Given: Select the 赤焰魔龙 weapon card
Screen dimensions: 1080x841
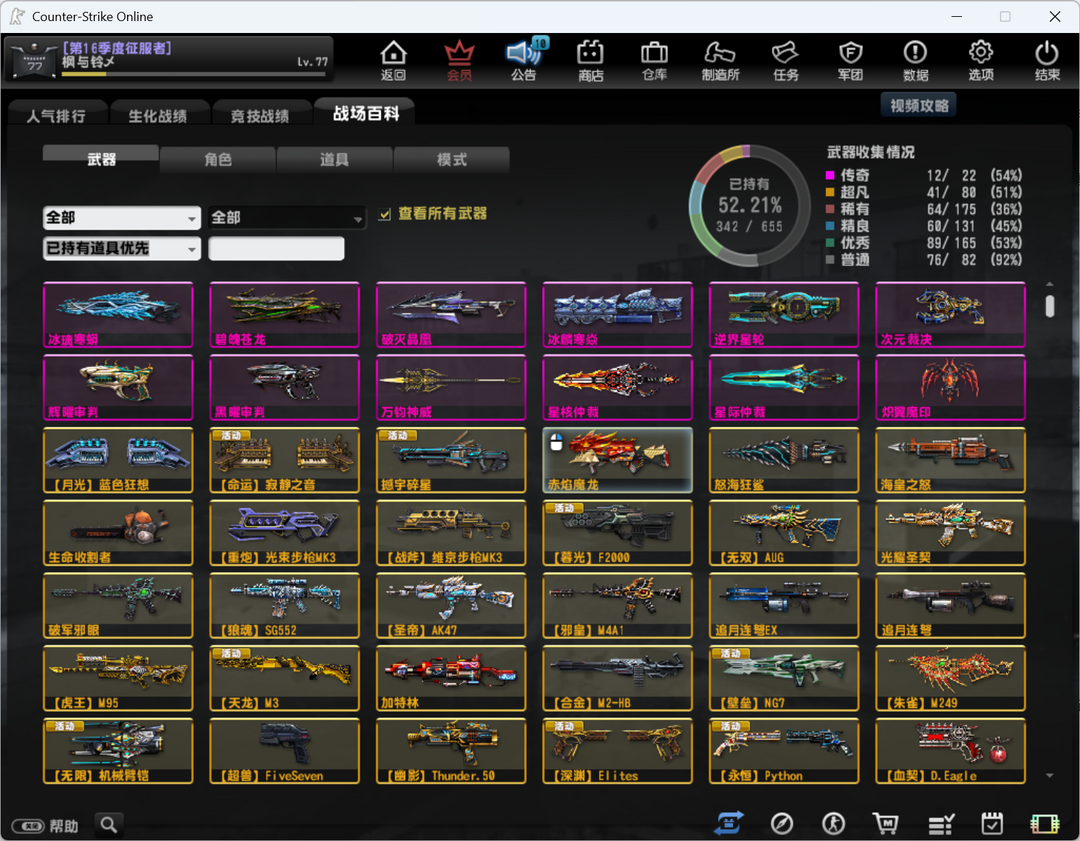Looking at the screenshot, I should click(x=618, y=460).
